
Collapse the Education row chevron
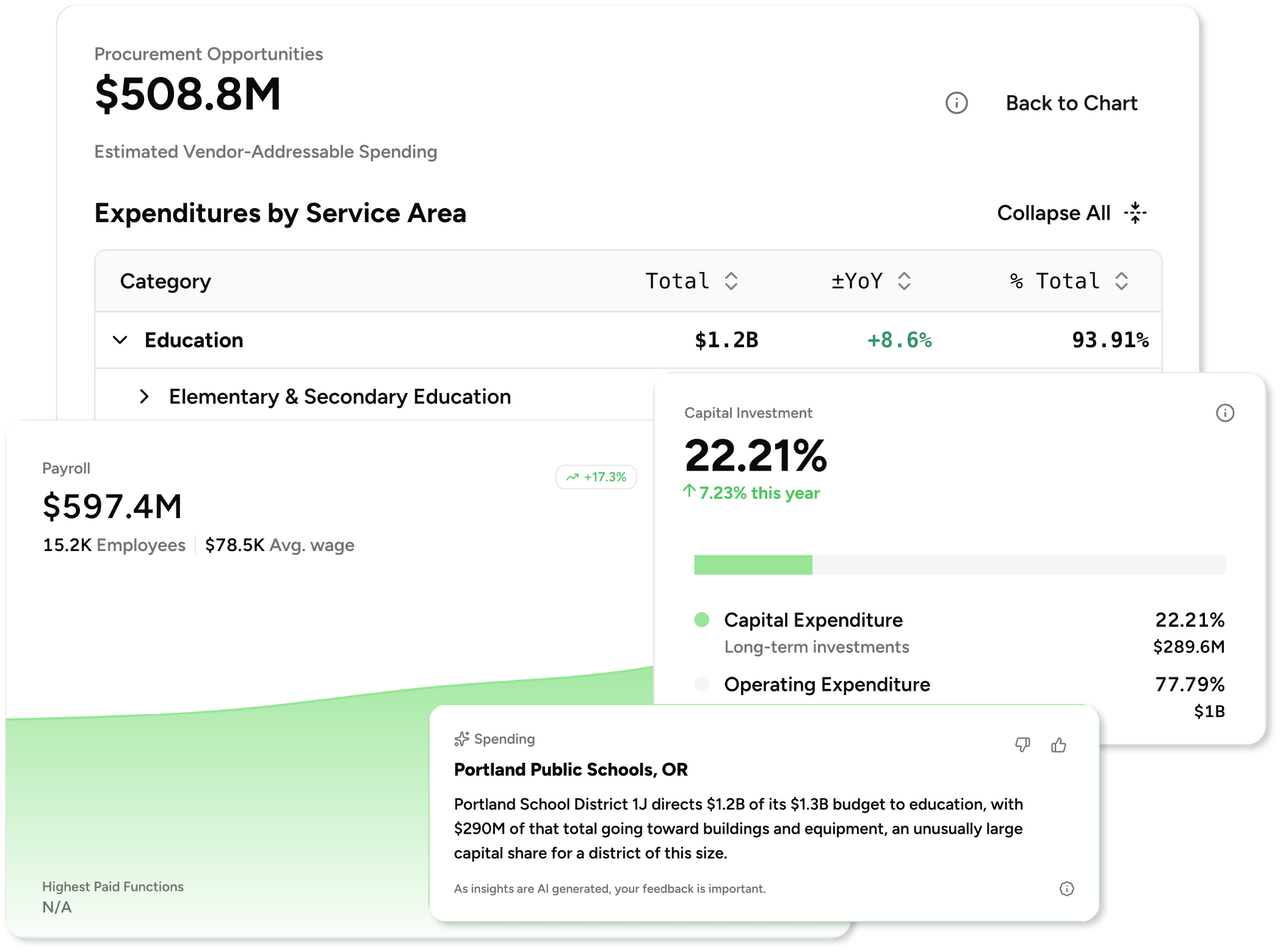pyautogui.click(x=120, y=340)
